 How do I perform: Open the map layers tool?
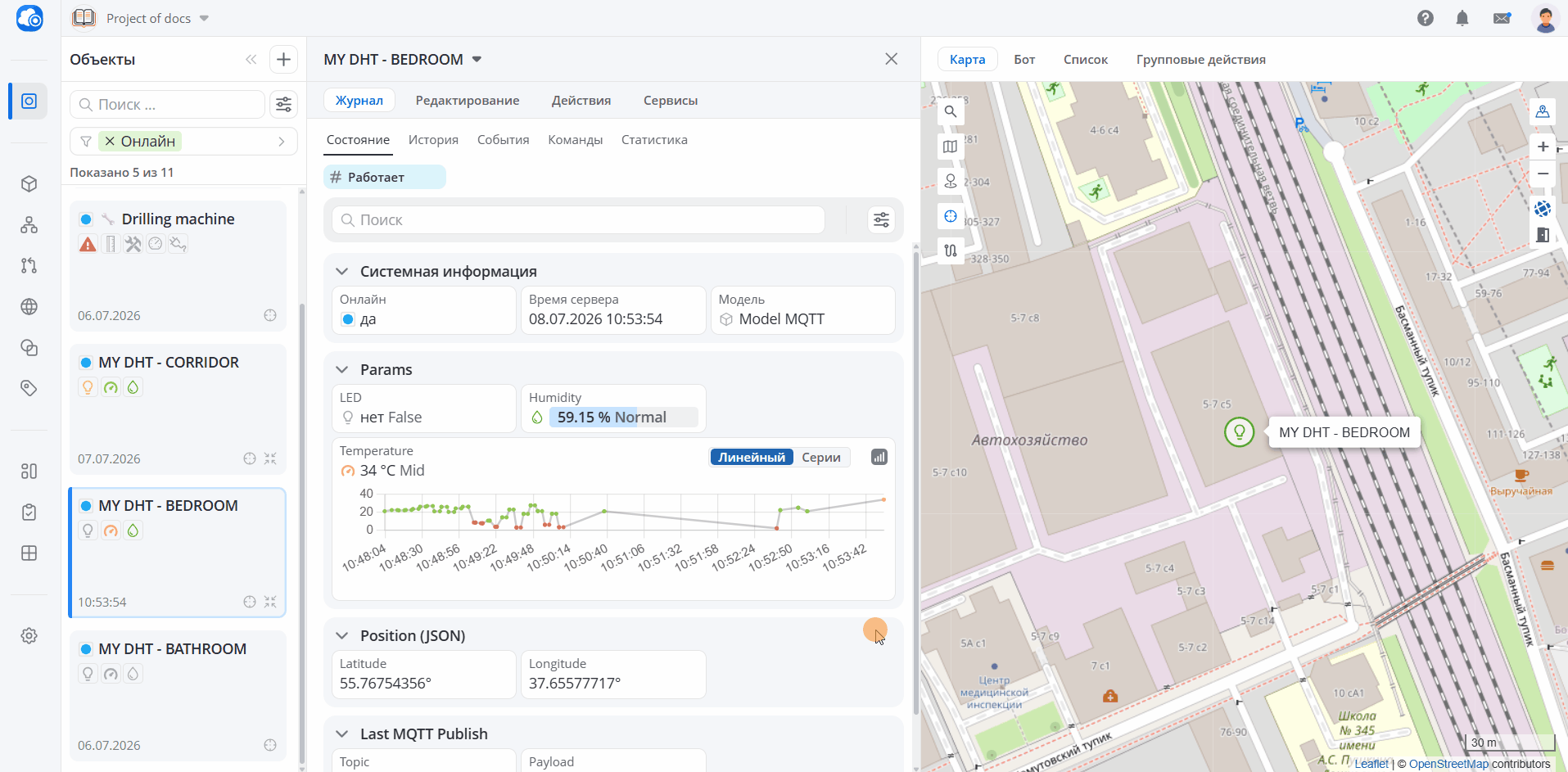coord(950,147)
